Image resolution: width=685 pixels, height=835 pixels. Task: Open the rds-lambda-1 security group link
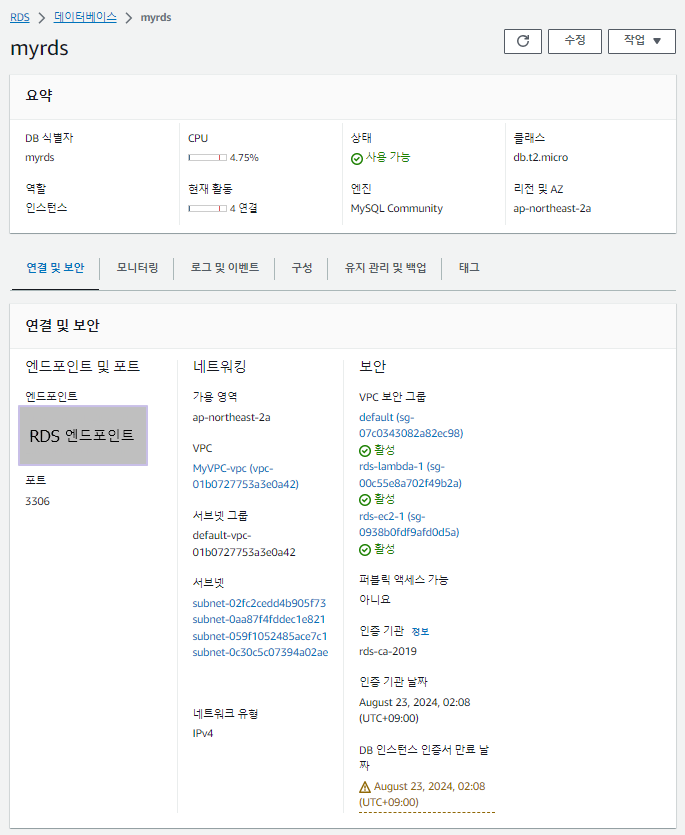pyautogui.click(x=410, y=474)
